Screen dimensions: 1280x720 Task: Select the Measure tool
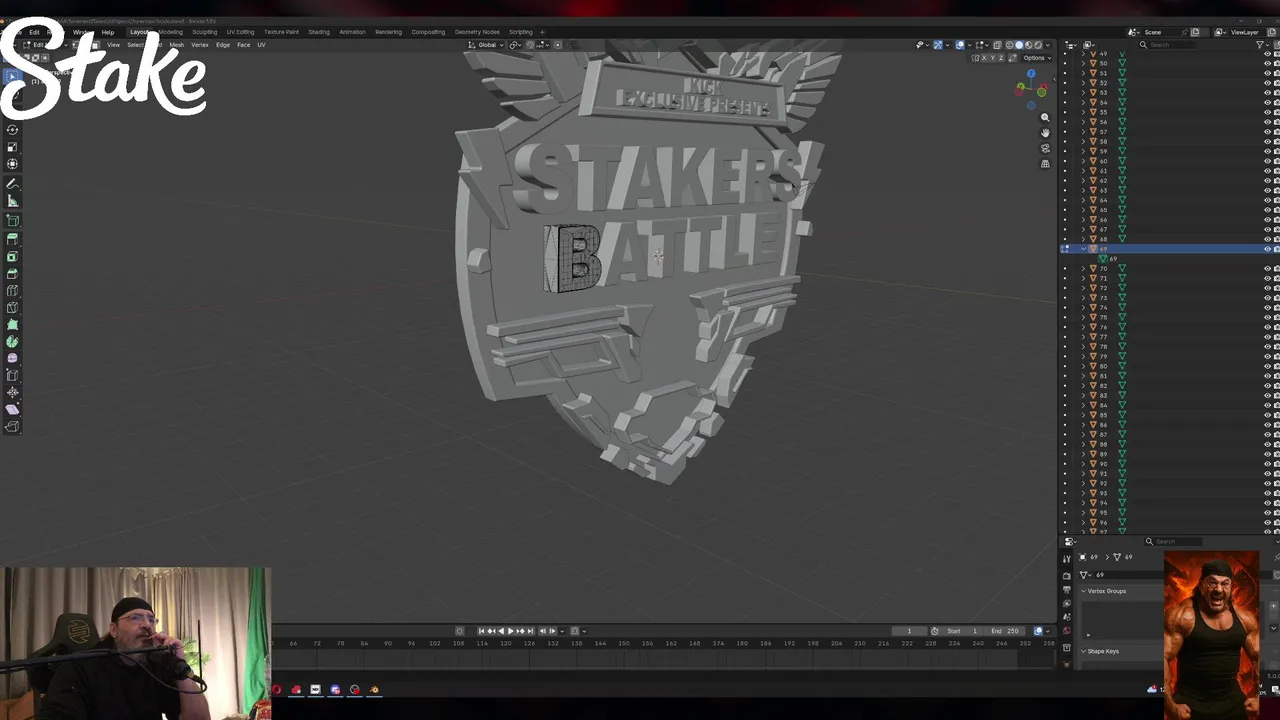12,202
